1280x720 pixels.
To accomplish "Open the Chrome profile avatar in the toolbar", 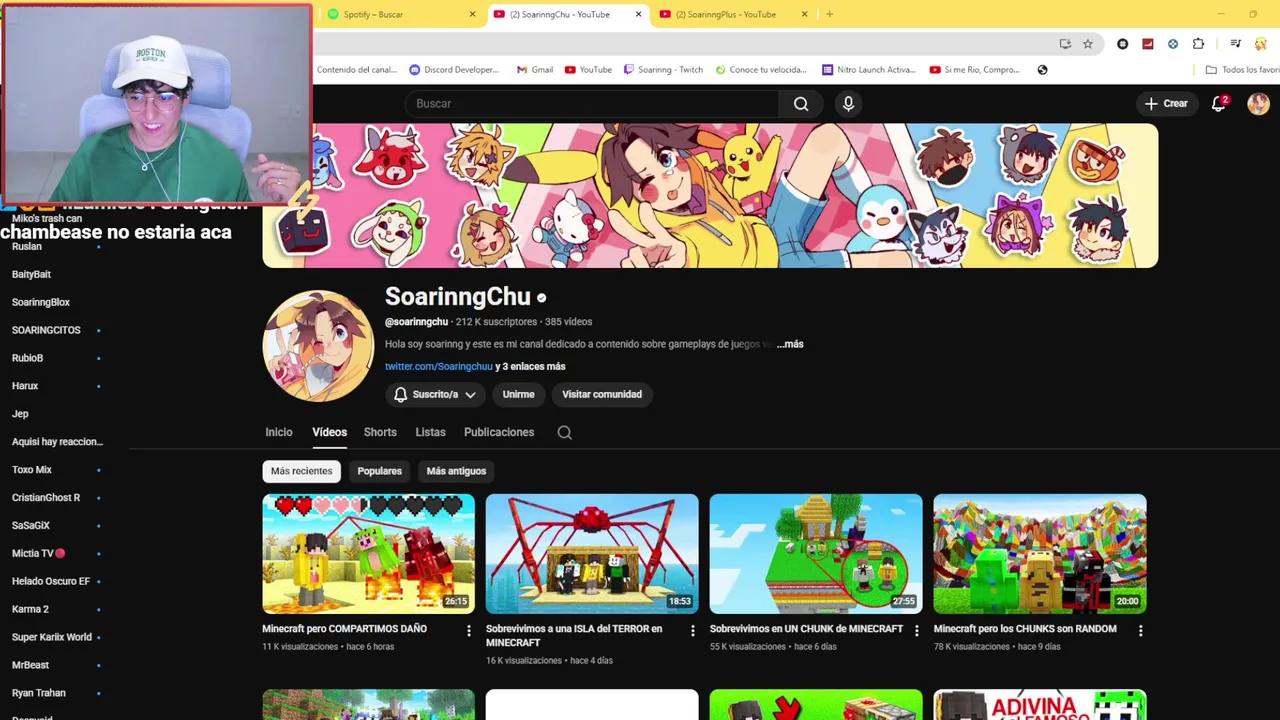I will (1261, 44).
